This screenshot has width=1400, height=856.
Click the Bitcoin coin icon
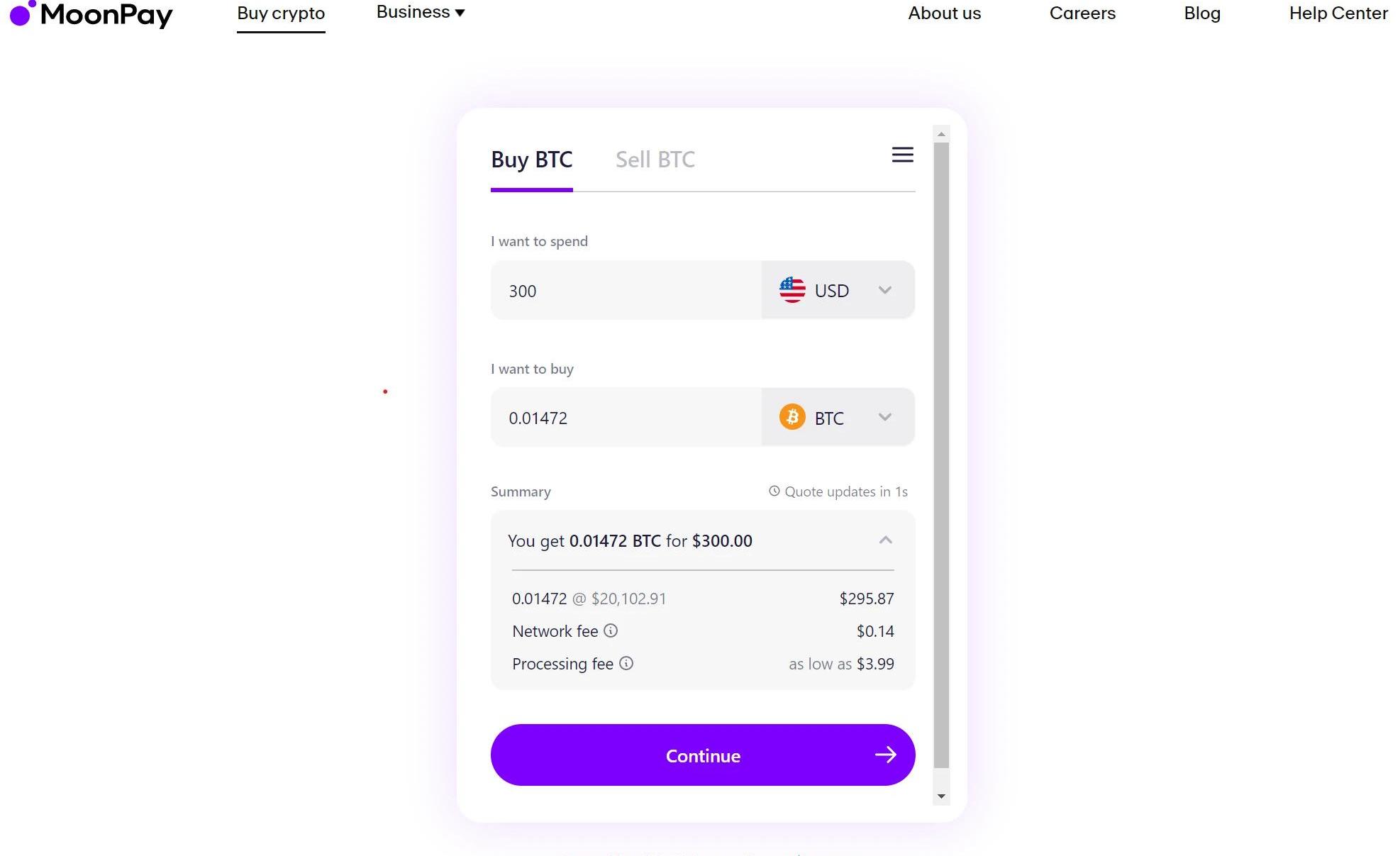pyautogui.click(x=792, y=417)
